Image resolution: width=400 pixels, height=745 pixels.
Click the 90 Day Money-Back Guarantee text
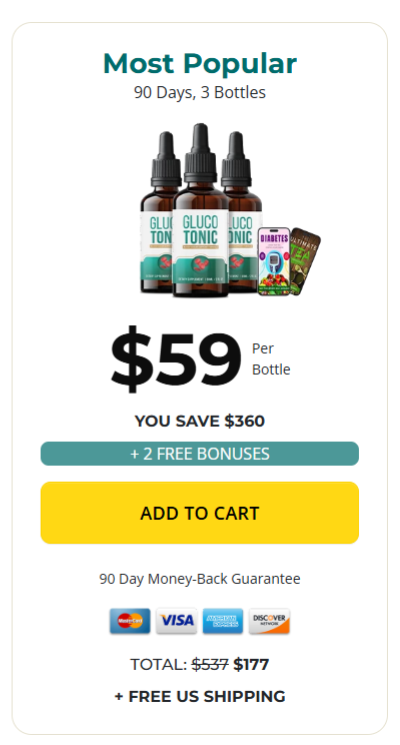[x=200, y=579]
